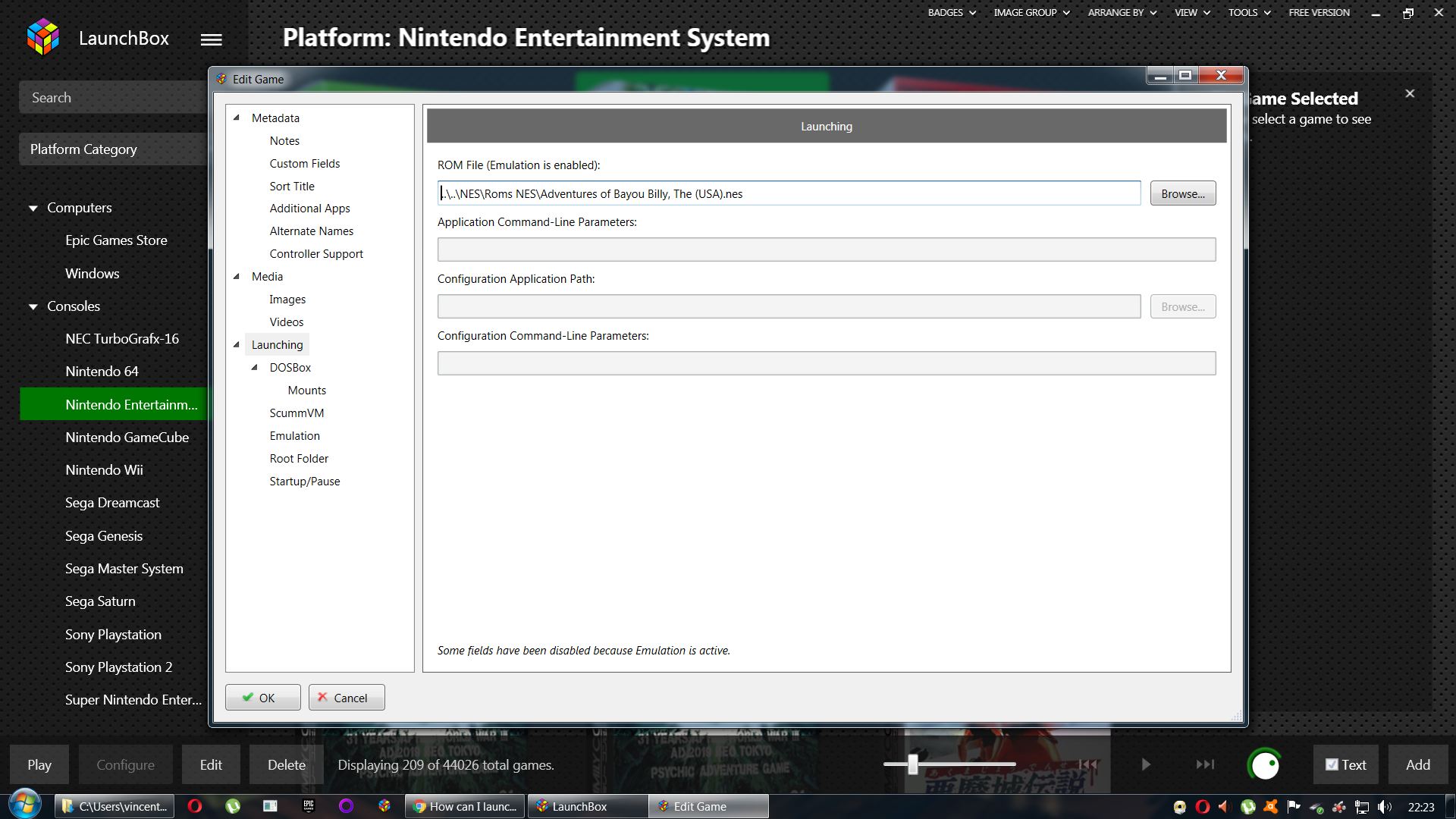1456x819 pixels.
Task: Select Nintendo 64 platform
Action: [x=102, y=371]
